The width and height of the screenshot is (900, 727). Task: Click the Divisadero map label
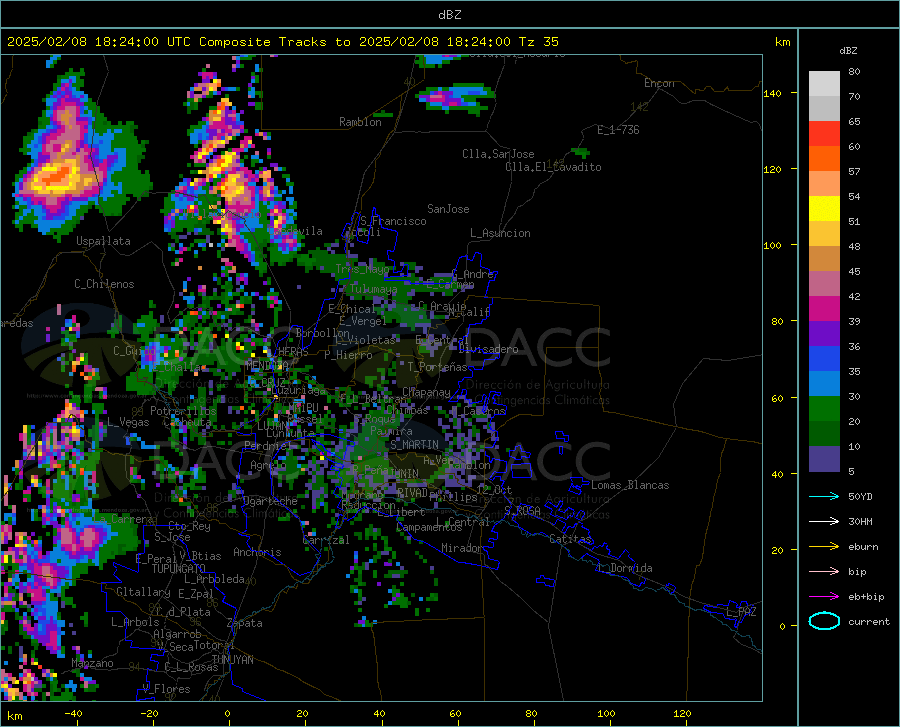click(x=488, y=349)
